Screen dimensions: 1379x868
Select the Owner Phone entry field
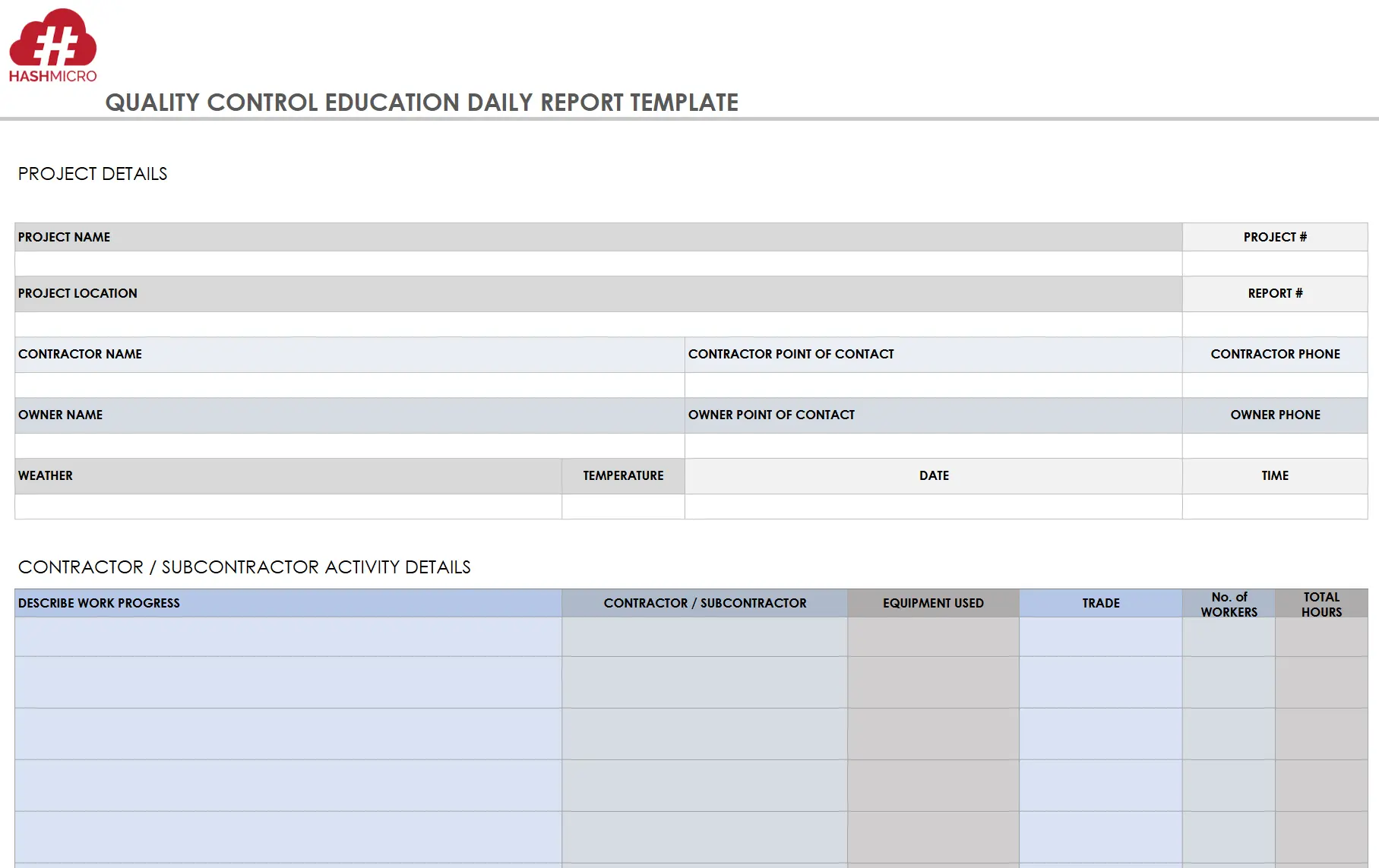(1274, 446)
